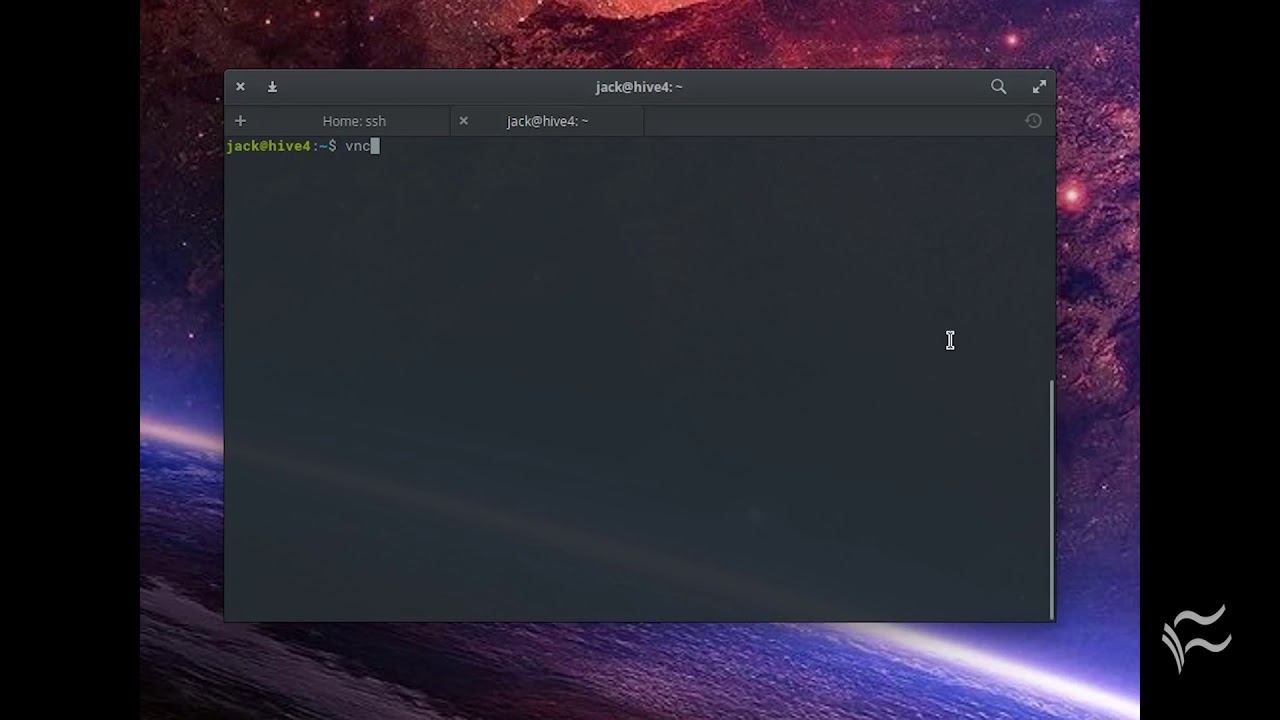Viewport: 1280px width, 720px height.
Task: Open the closed-tabs history clock icon
Action: pyautogui.click(x=1033, y=121)
